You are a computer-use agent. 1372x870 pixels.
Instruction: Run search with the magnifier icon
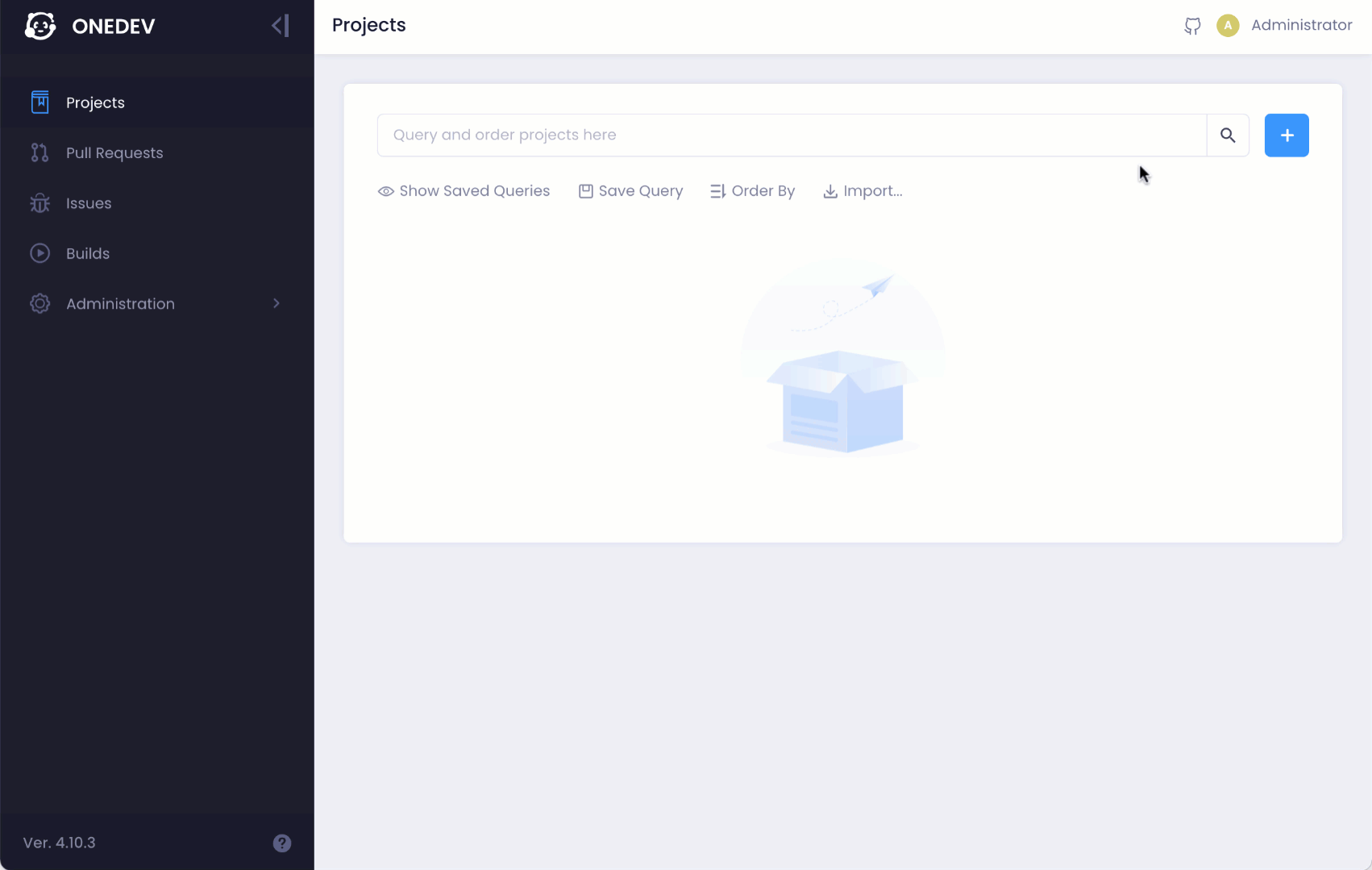click(x=1228, y=135)
